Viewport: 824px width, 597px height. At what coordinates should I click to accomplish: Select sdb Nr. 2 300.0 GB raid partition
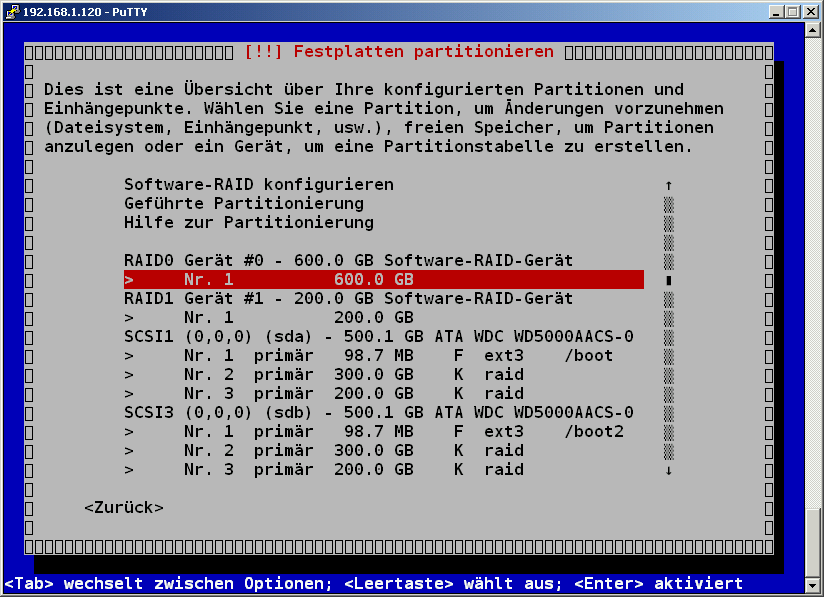click(323, 451)
